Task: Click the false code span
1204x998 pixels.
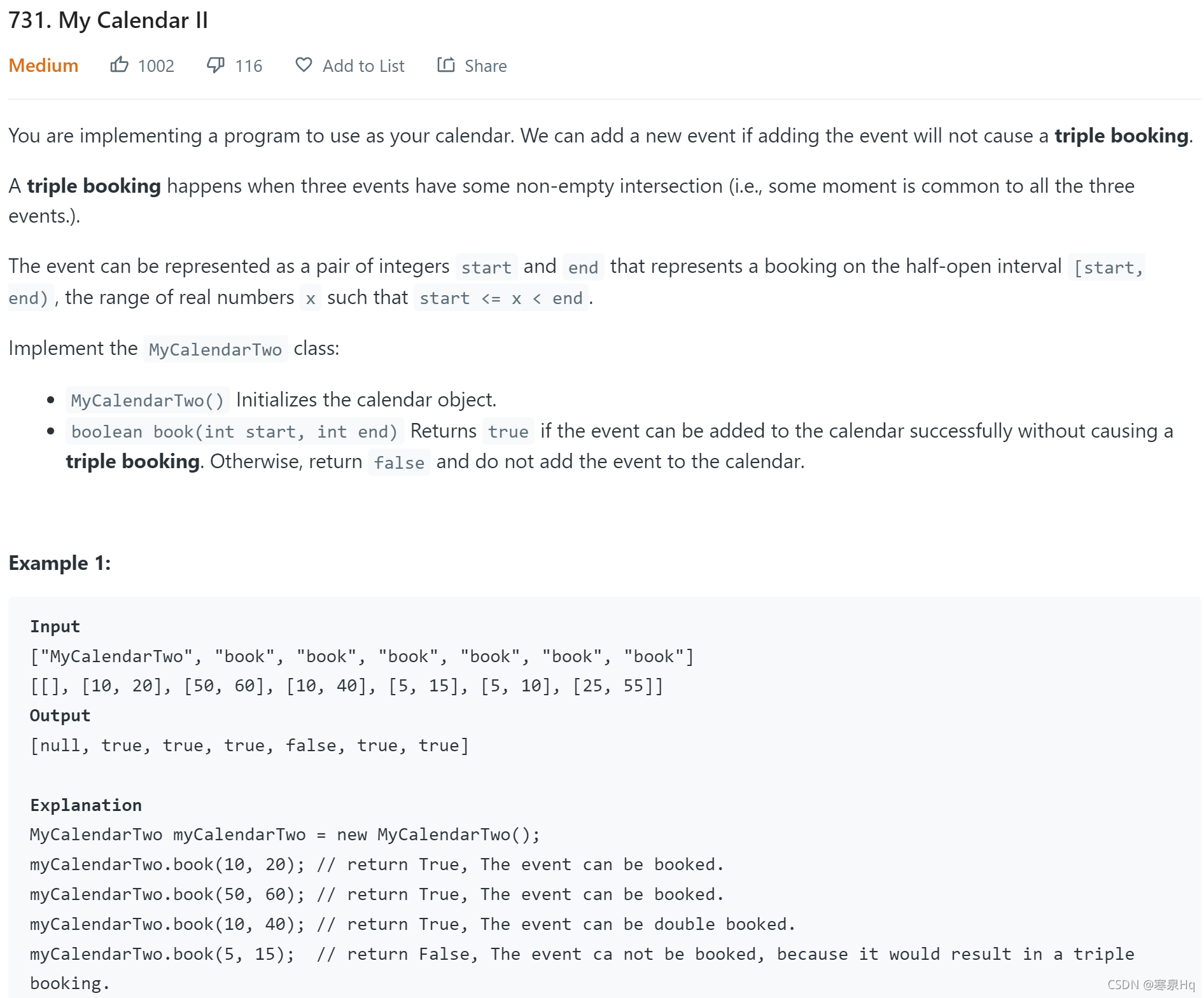Action: pos(399,462)
